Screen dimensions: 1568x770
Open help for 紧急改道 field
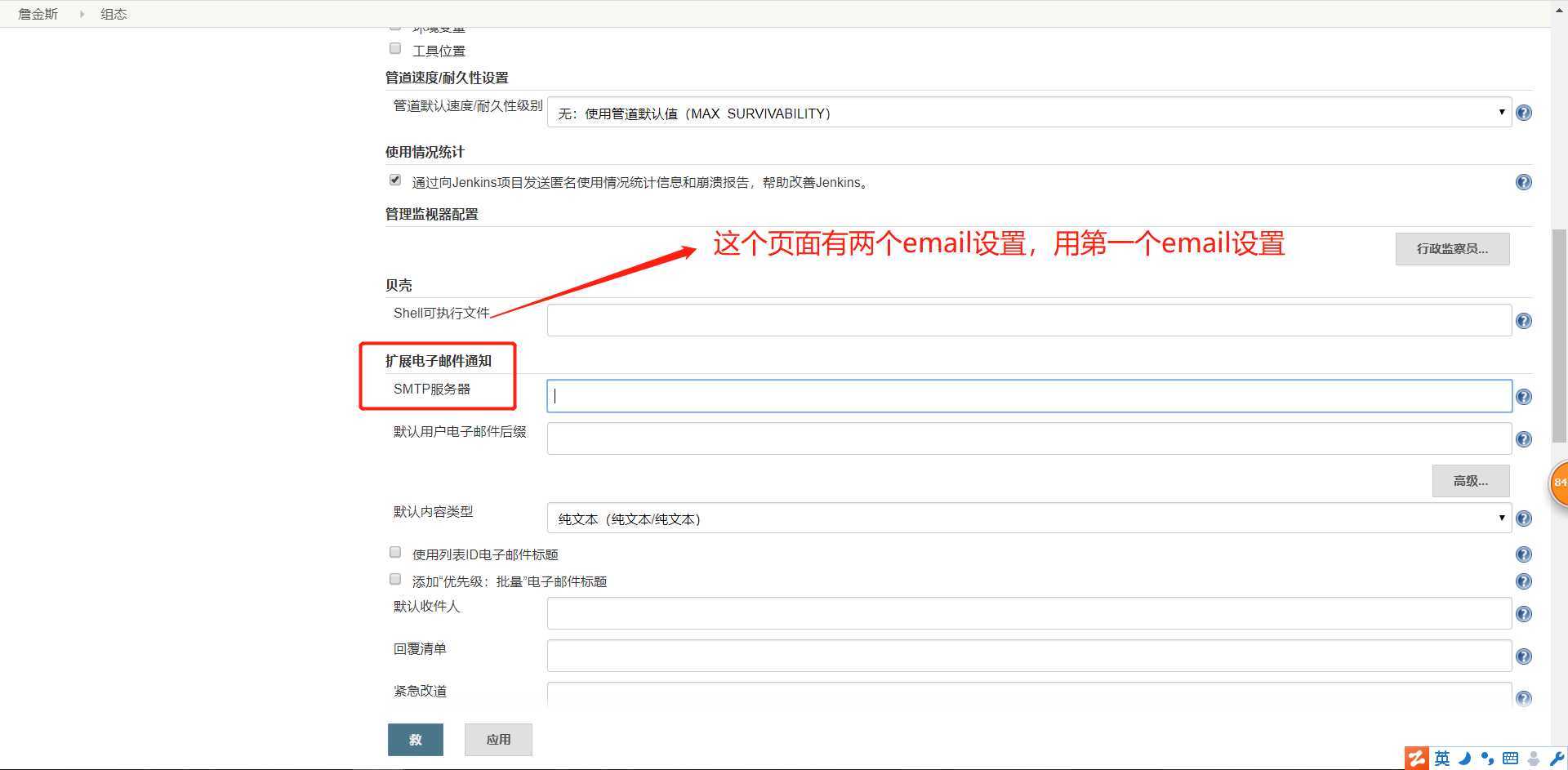click(x=1524, y=698)
